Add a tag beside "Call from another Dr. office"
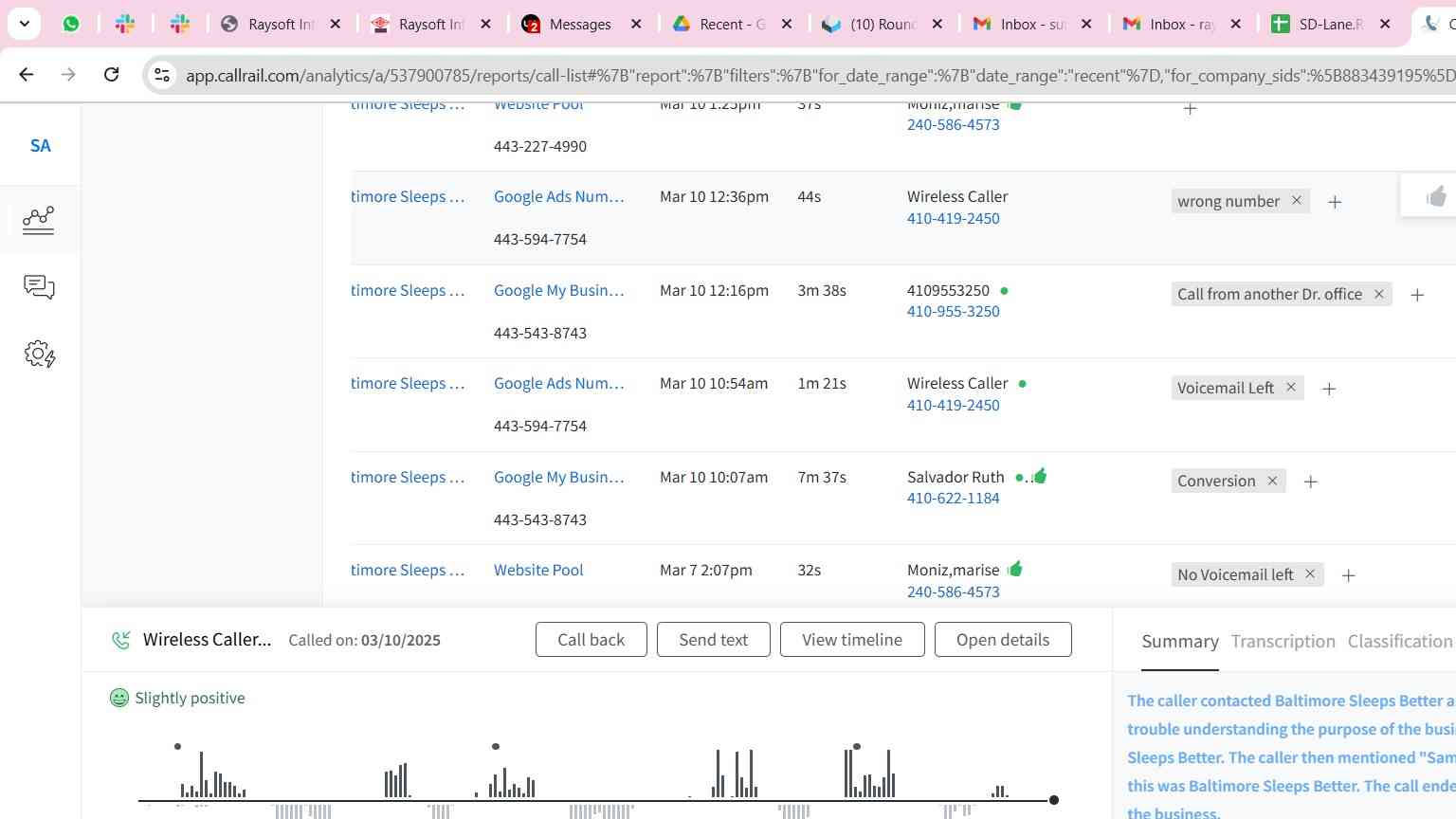The width and height of the screenshot is (1456, 819). pos(1417,295)
